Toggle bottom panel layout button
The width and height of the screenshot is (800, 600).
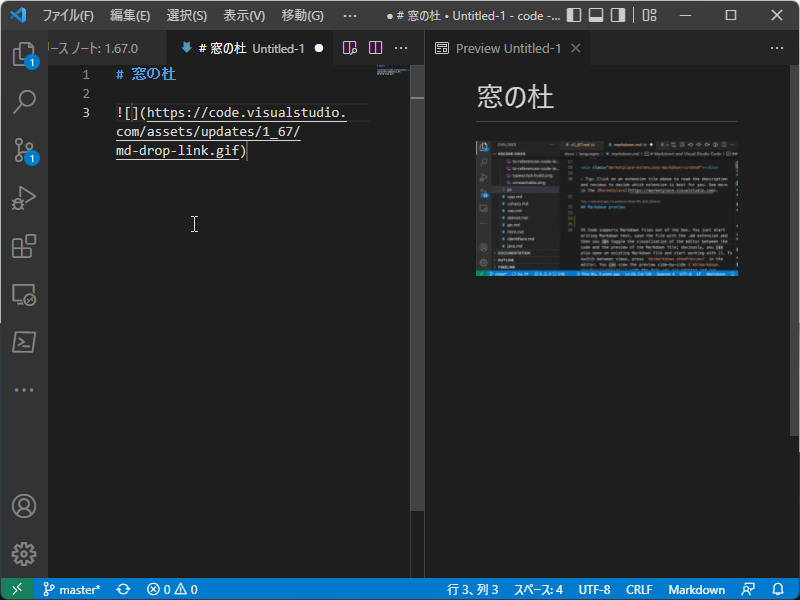pos(596,15)
